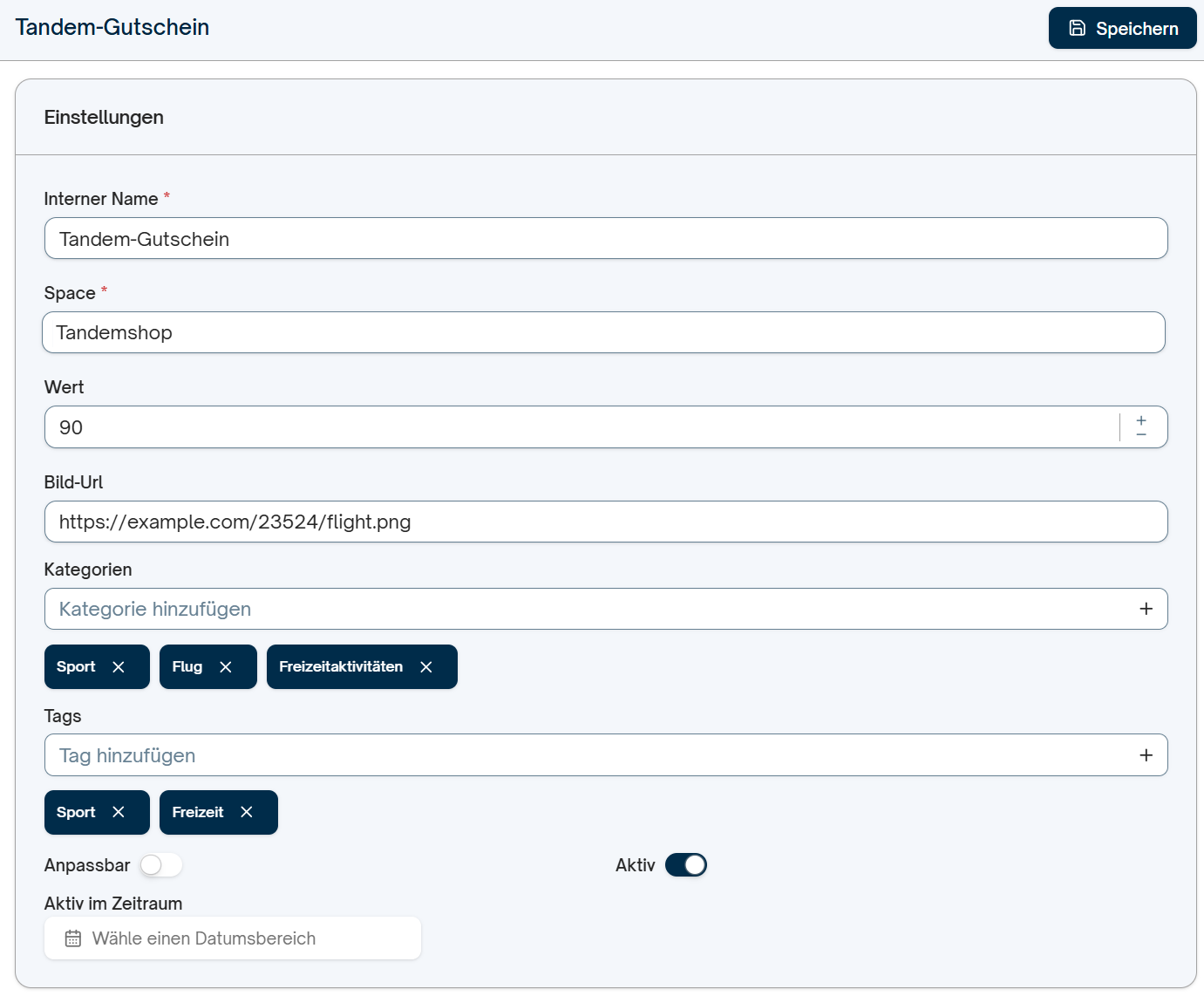The height and width of the screenshot is (1003, 1204).
Task: Remove the Freizeit tag chip
Action: [x=247, y=813]
